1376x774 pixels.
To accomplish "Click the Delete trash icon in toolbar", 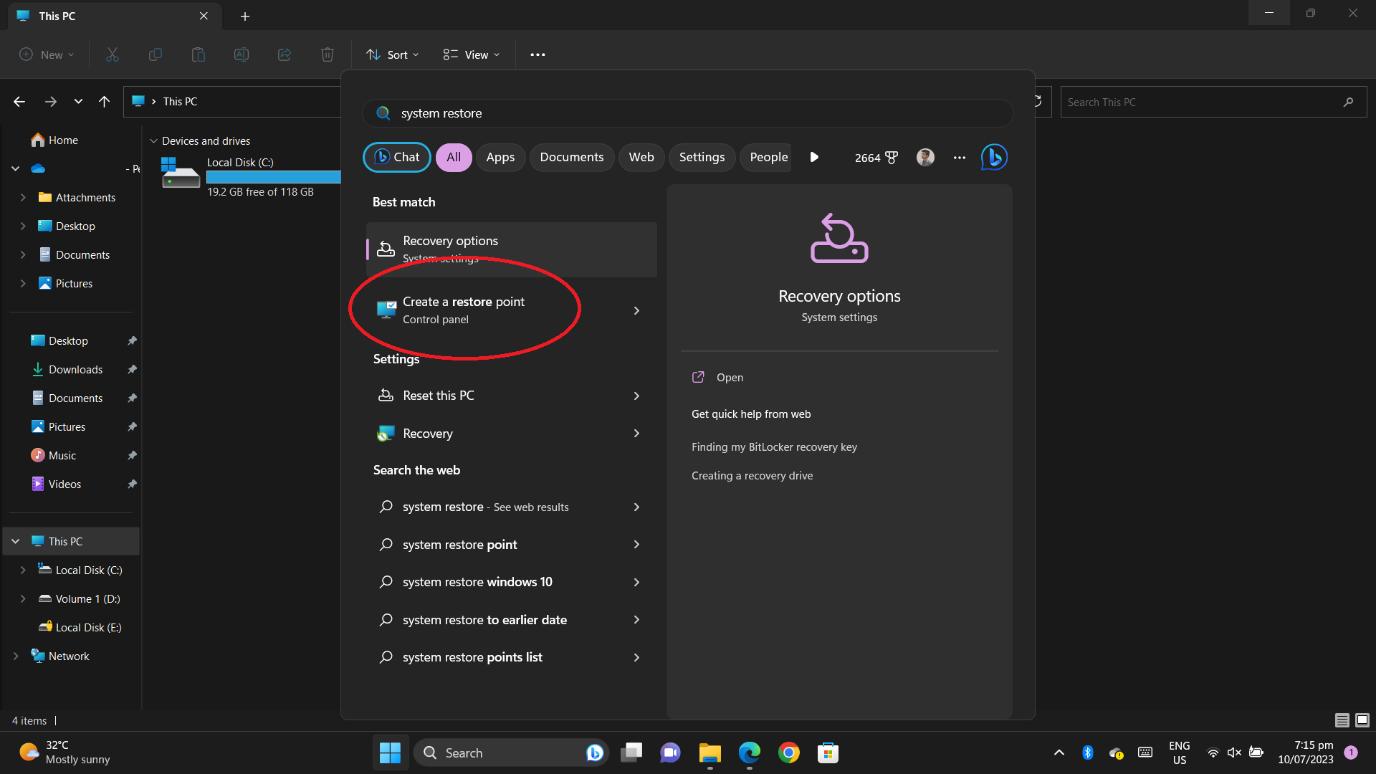I will pos(327,55).
